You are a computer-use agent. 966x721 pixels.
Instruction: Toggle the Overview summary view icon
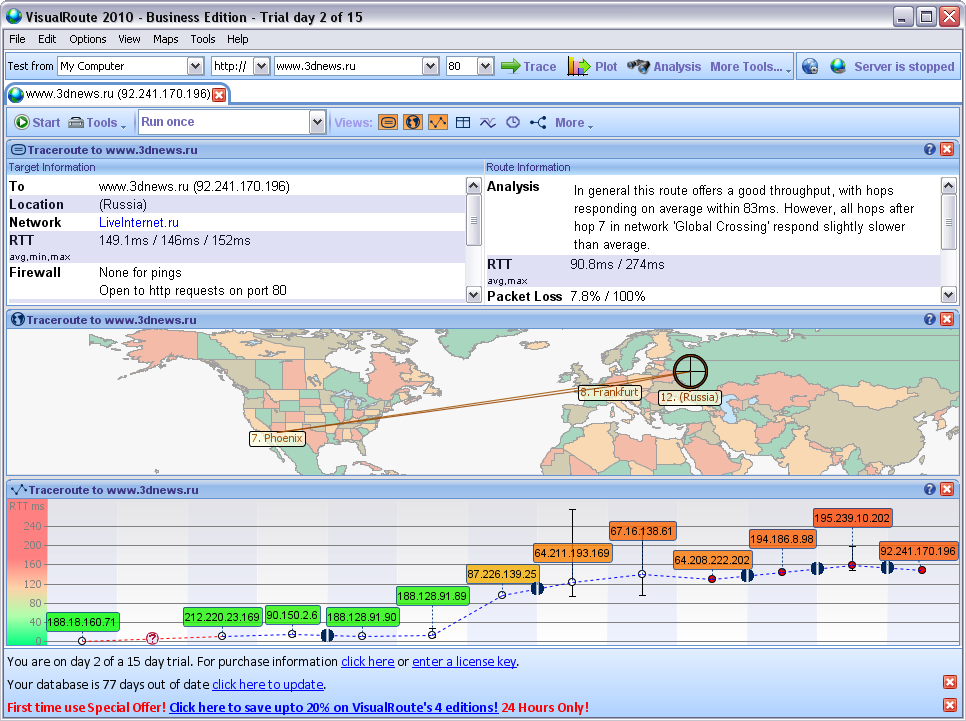pos(388,123)
